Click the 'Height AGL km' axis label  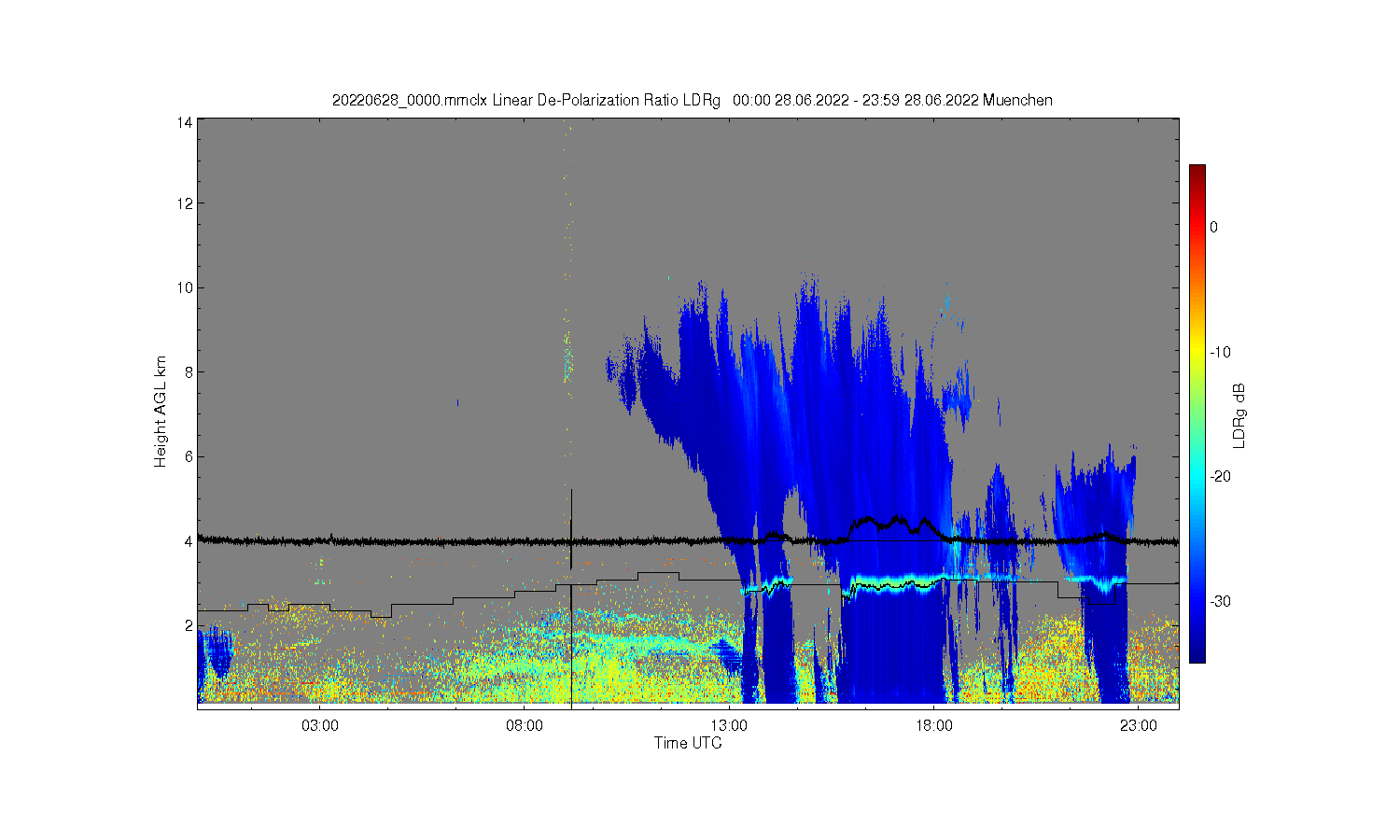161,412
